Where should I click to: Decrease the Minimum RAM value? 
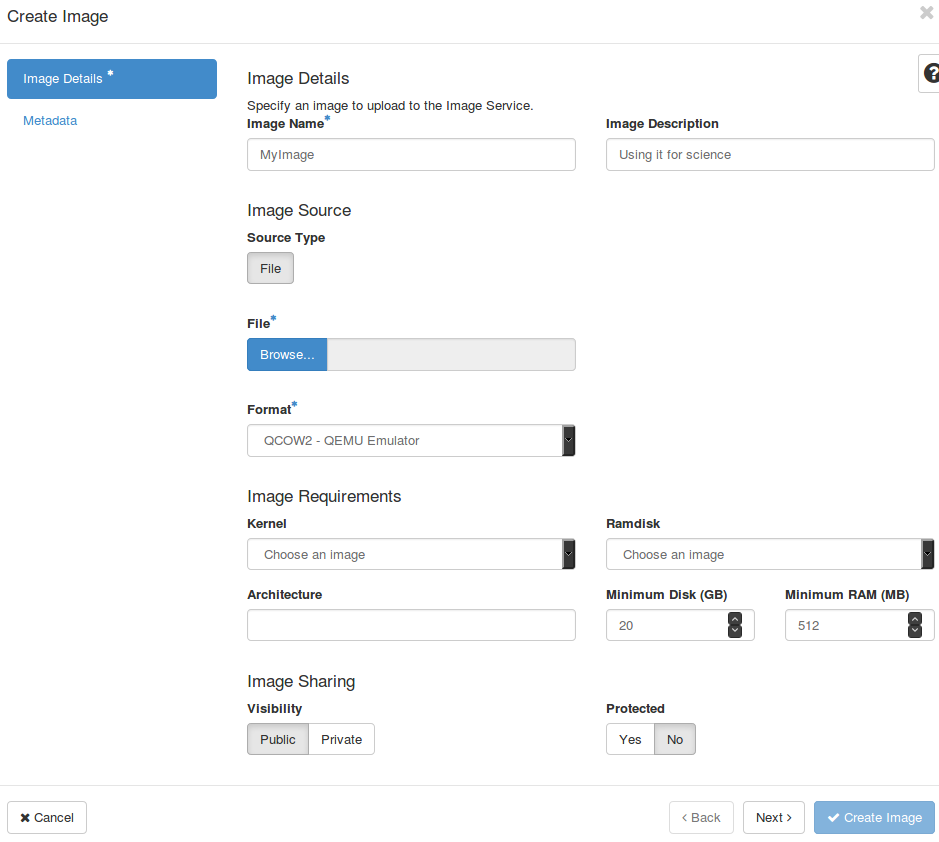point(914,631)
